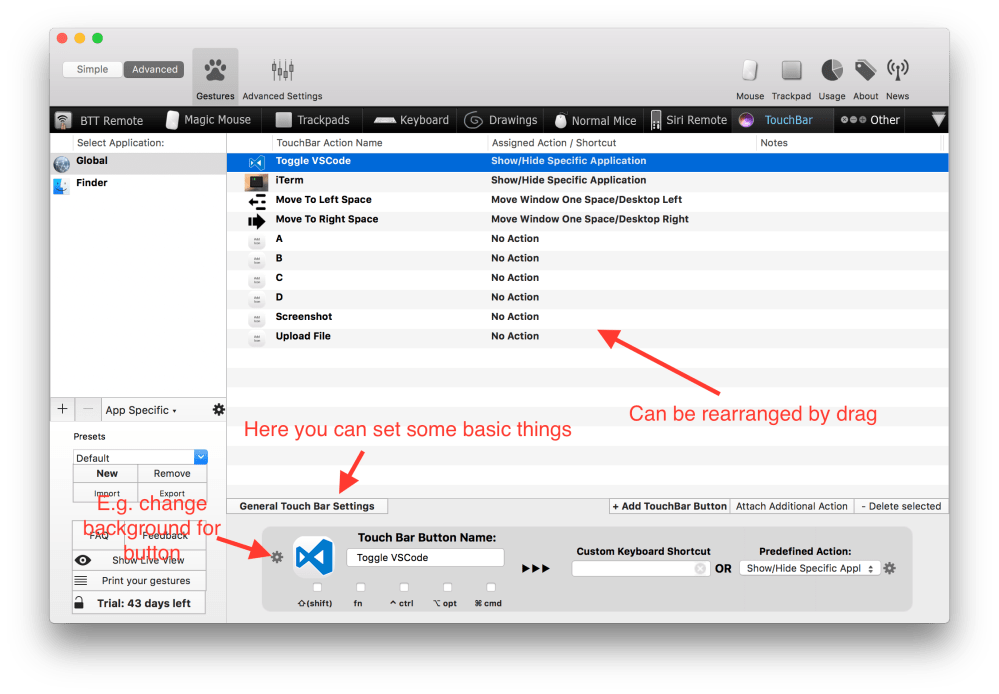999x694 pixels.
Task: Open Advanced Settings sliders icon
Action: 282,72
